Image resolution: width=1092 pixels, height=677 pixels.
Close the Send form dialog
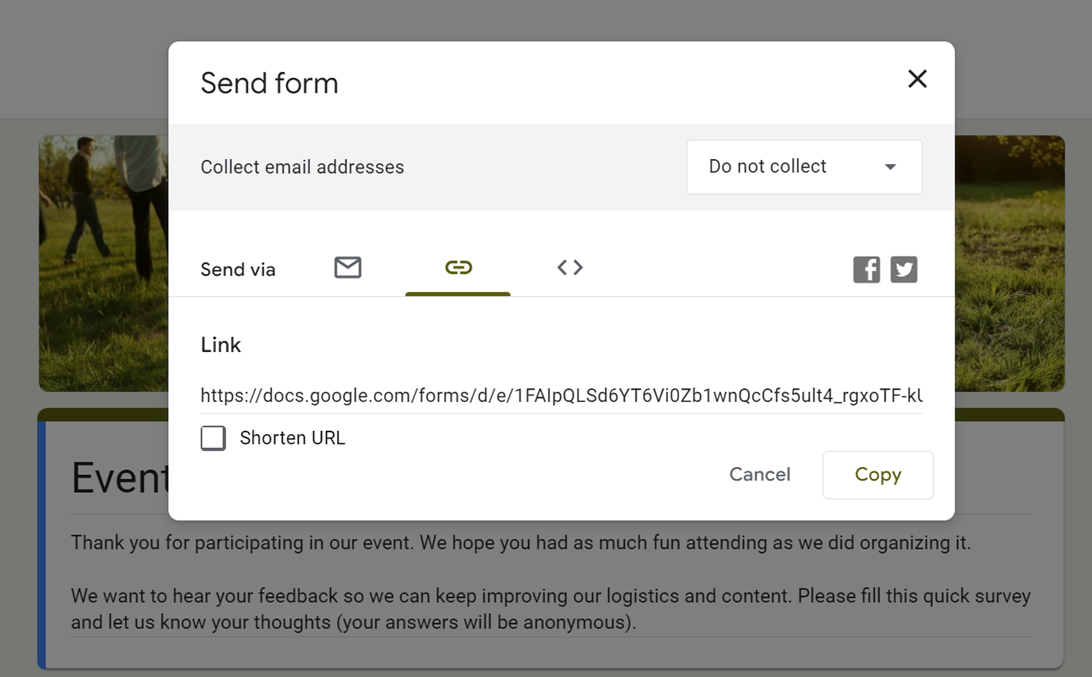click(917, 78)
